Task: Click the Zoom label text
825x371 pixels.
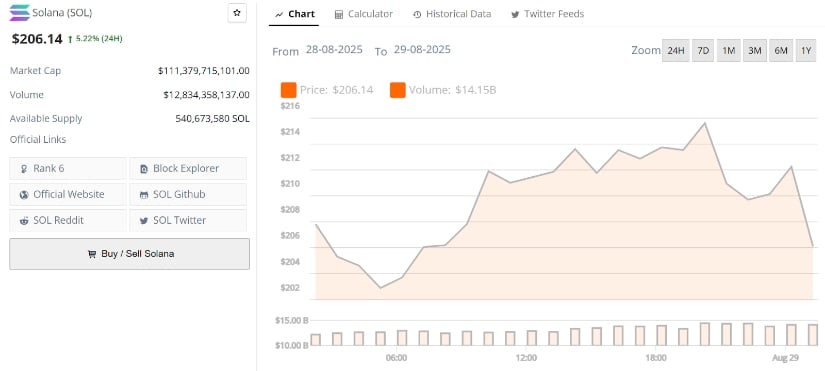Action: click(x=646, y=51)
